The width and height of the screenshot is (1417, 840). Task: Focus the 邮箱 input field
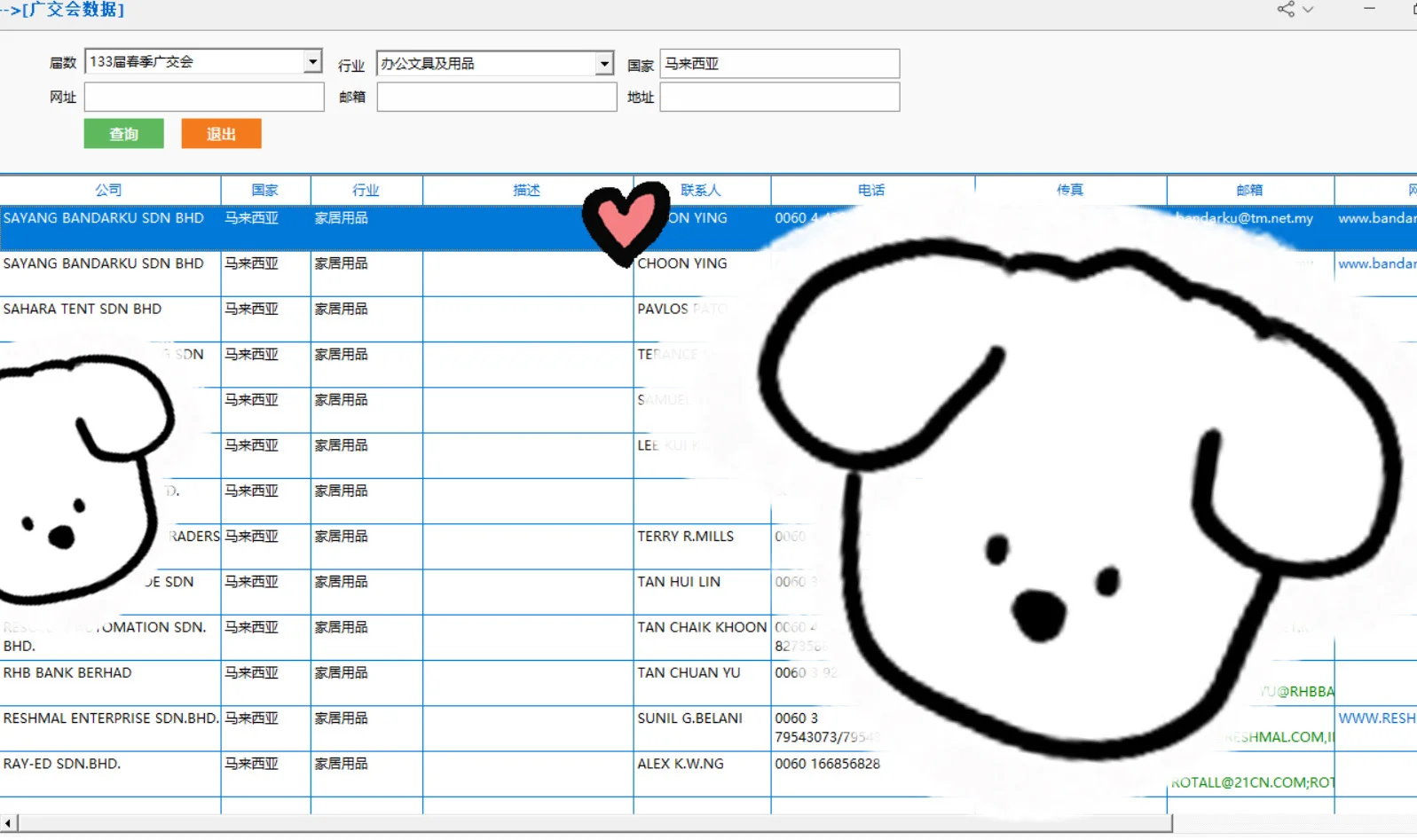coord(497,97)
